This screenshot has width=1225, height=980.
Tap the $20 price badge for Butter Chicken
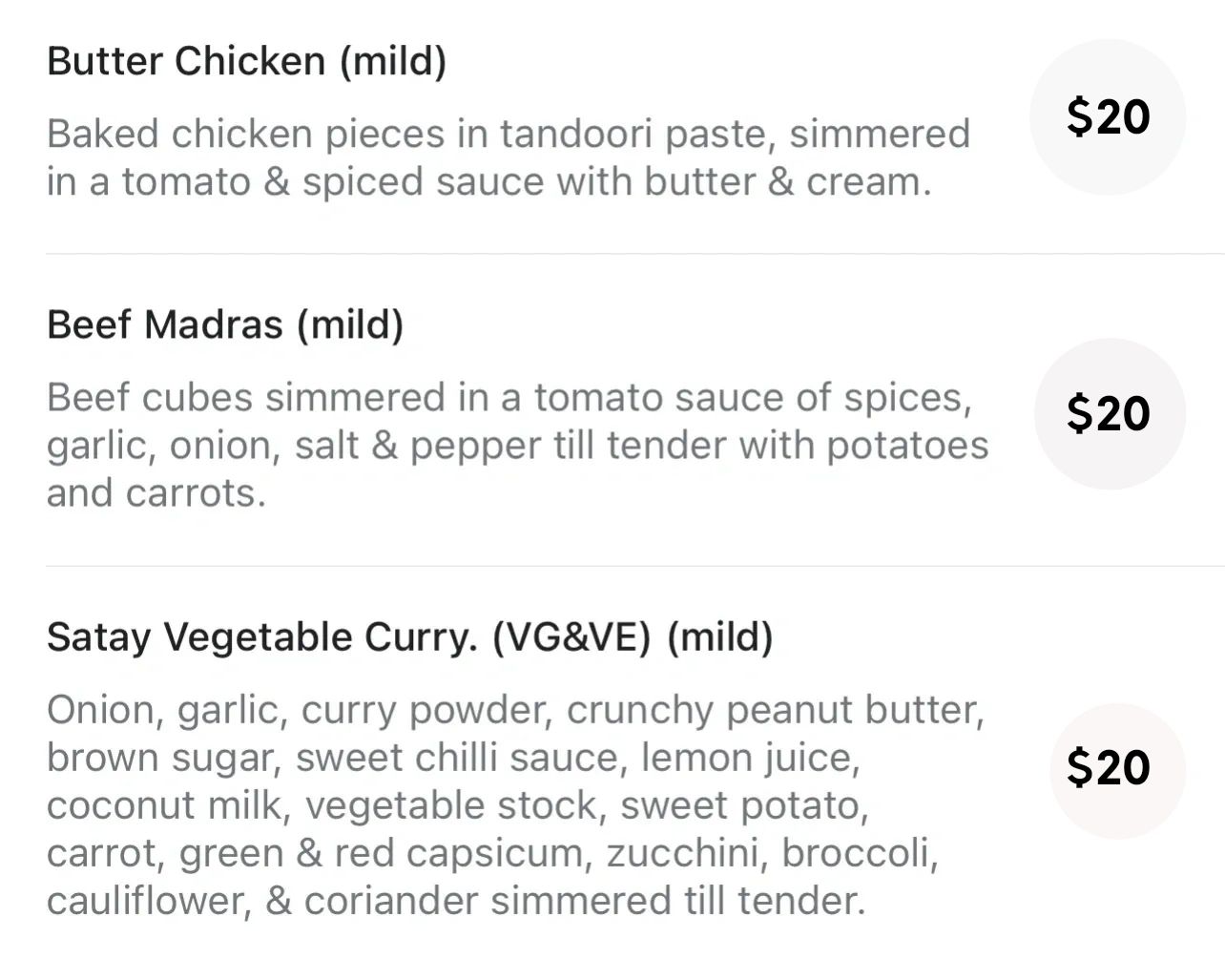[x=1108, y=116]
